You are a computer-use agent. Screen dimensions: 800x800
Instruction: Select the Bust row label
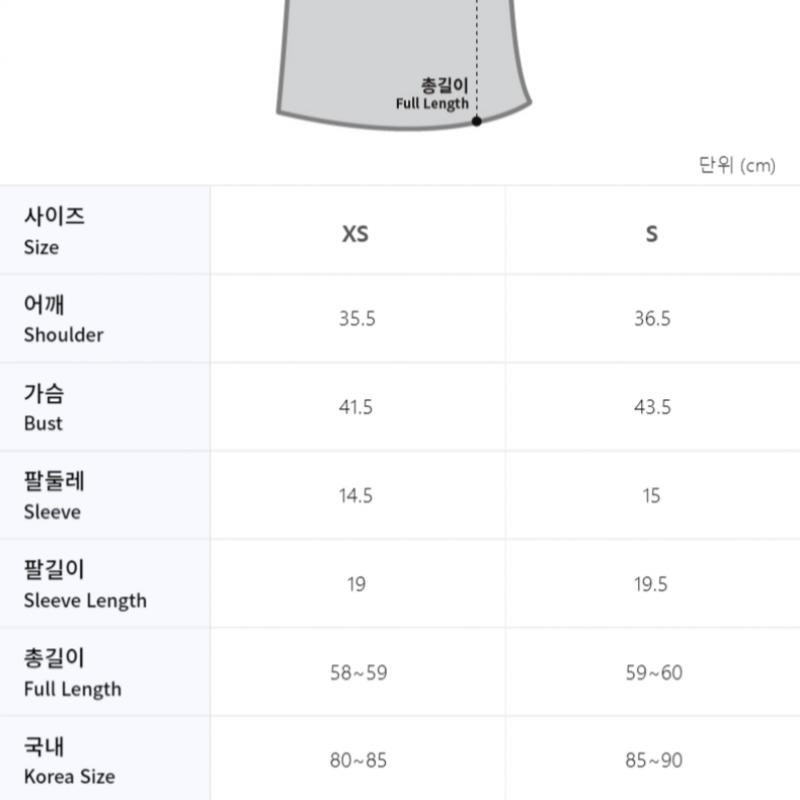coord(44,408)
